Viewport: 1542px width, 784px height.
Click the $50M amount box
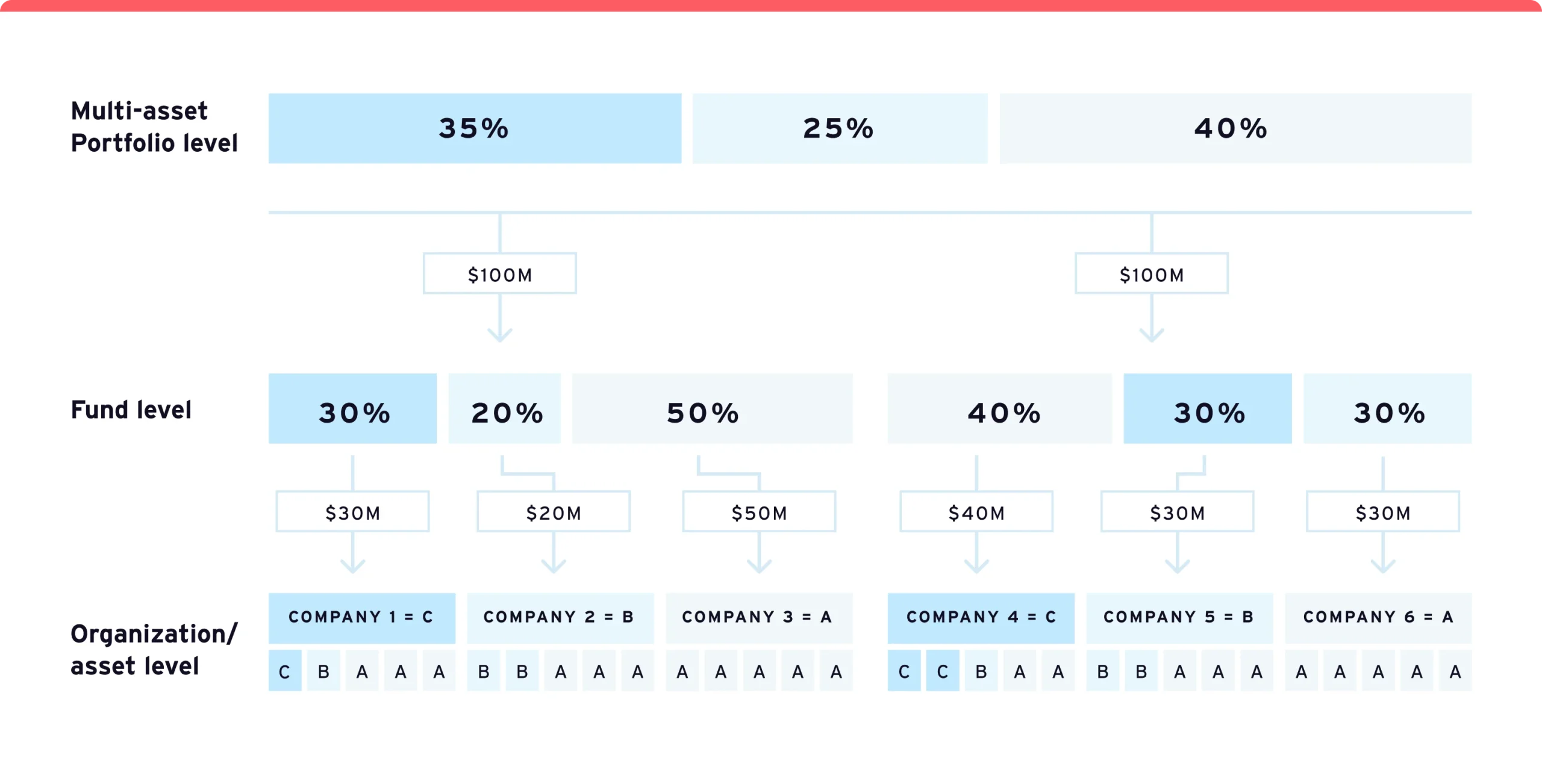click(x=759, y=512)
